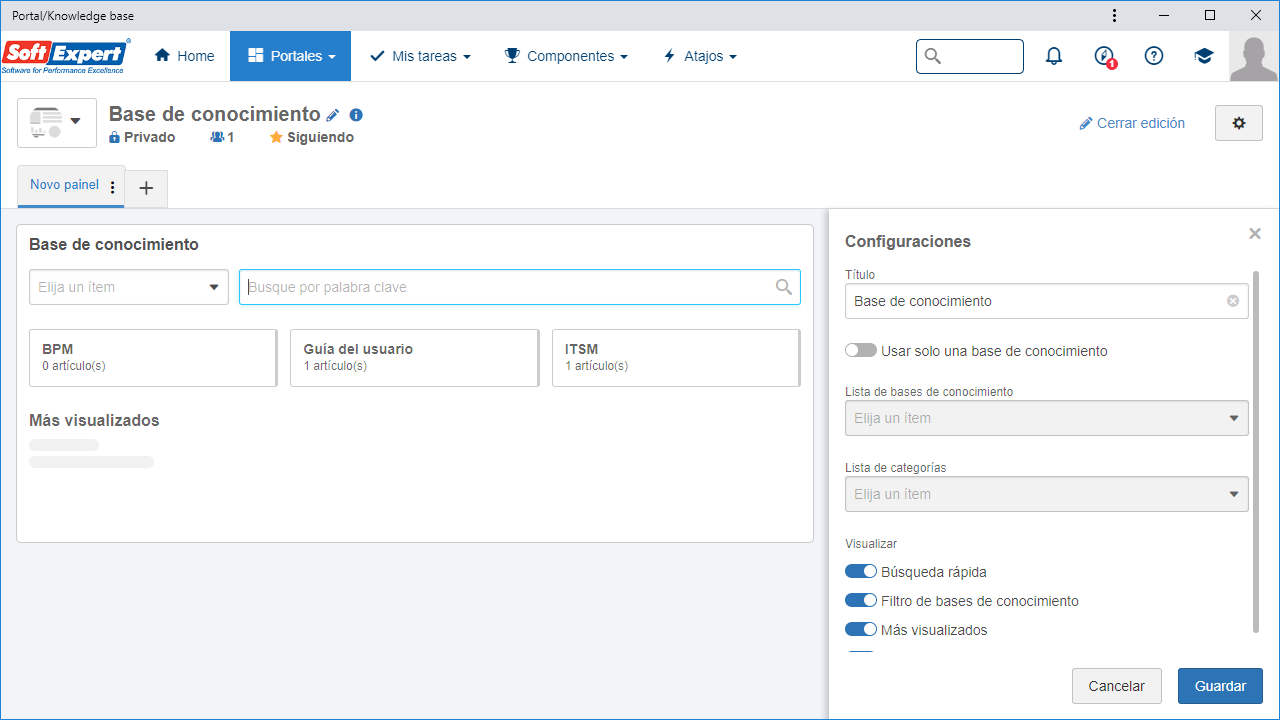Image resolution: width=1280 pixels, height=720 pixels.
Task: Show portal info icon
Action: 356,115
